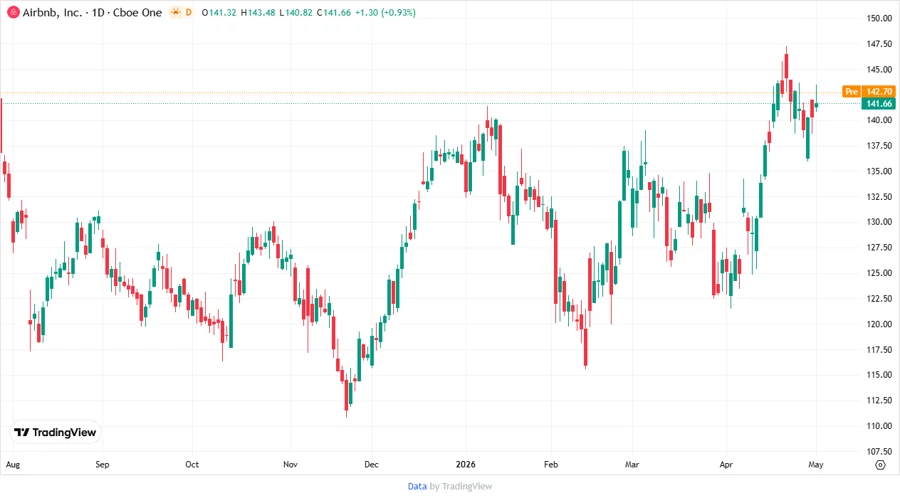
Task: Click the Oct label on time axis
Action: [x=192, y=465]
